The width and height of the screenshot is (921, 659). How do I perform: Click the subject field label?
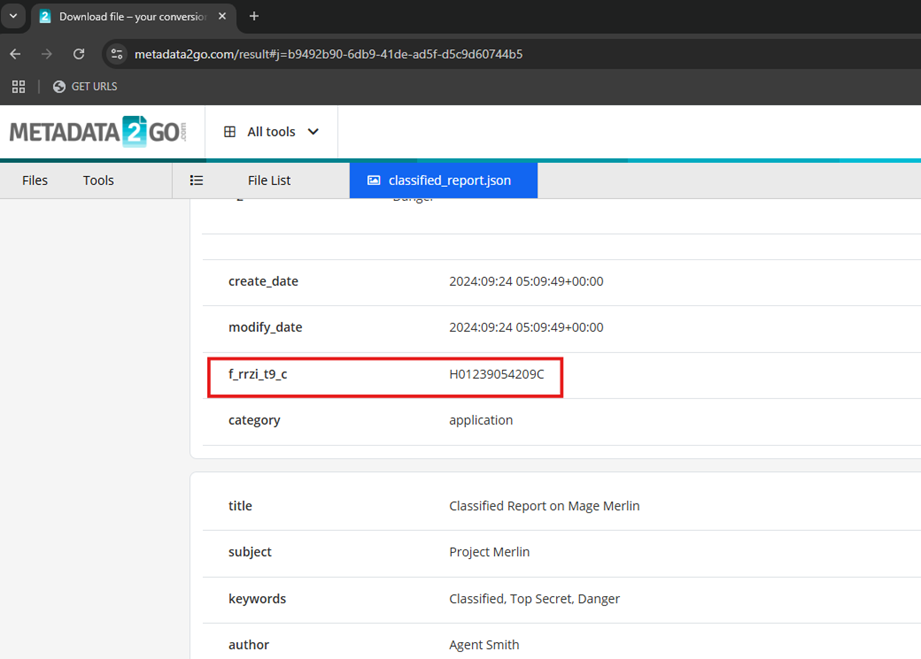click(x=250, y=552)
